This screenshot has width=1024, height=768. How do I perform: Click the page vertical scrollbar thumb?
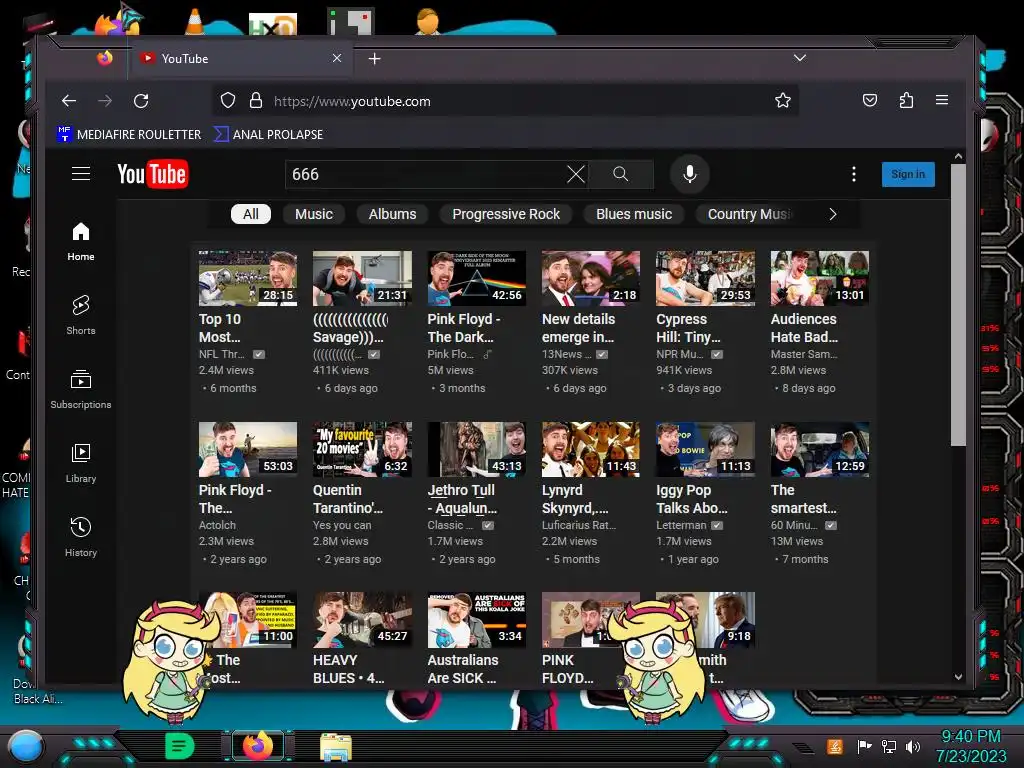(958, 304)
